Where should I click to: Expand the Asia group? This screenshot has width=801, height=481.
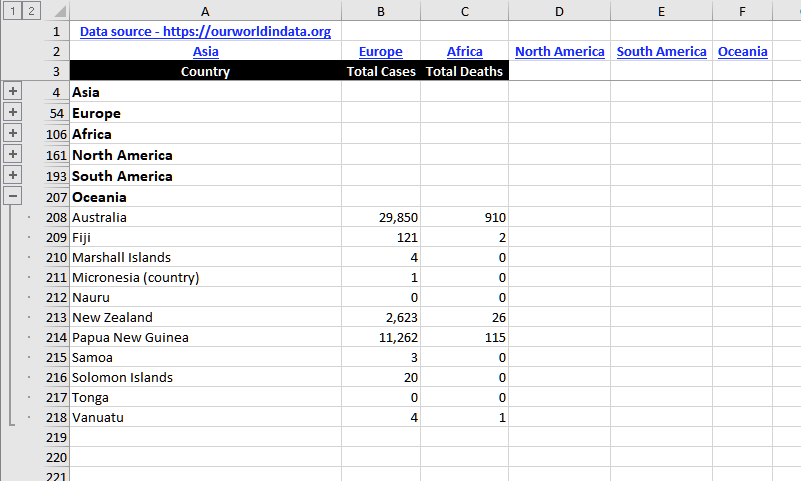12,91
